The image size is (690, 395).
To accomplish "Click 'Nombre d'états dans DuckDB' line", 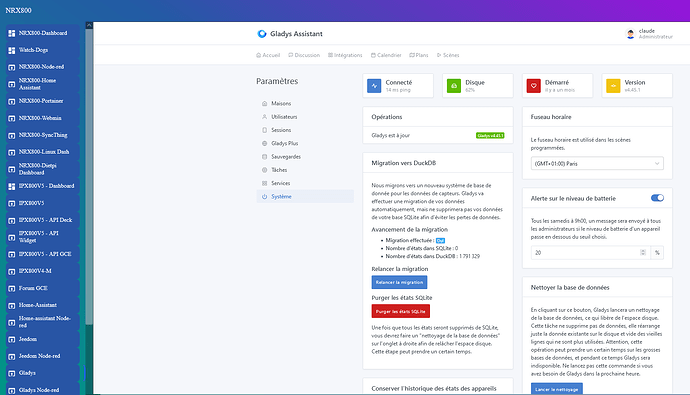I will click(433, 256).
